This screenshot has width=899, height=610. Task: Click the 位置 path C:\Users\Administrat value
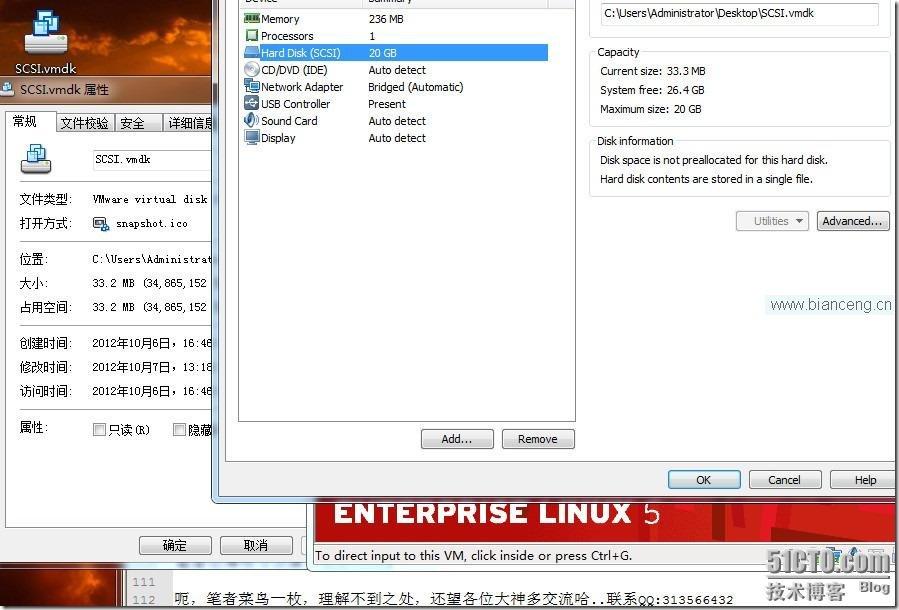[x=151, y=259]
